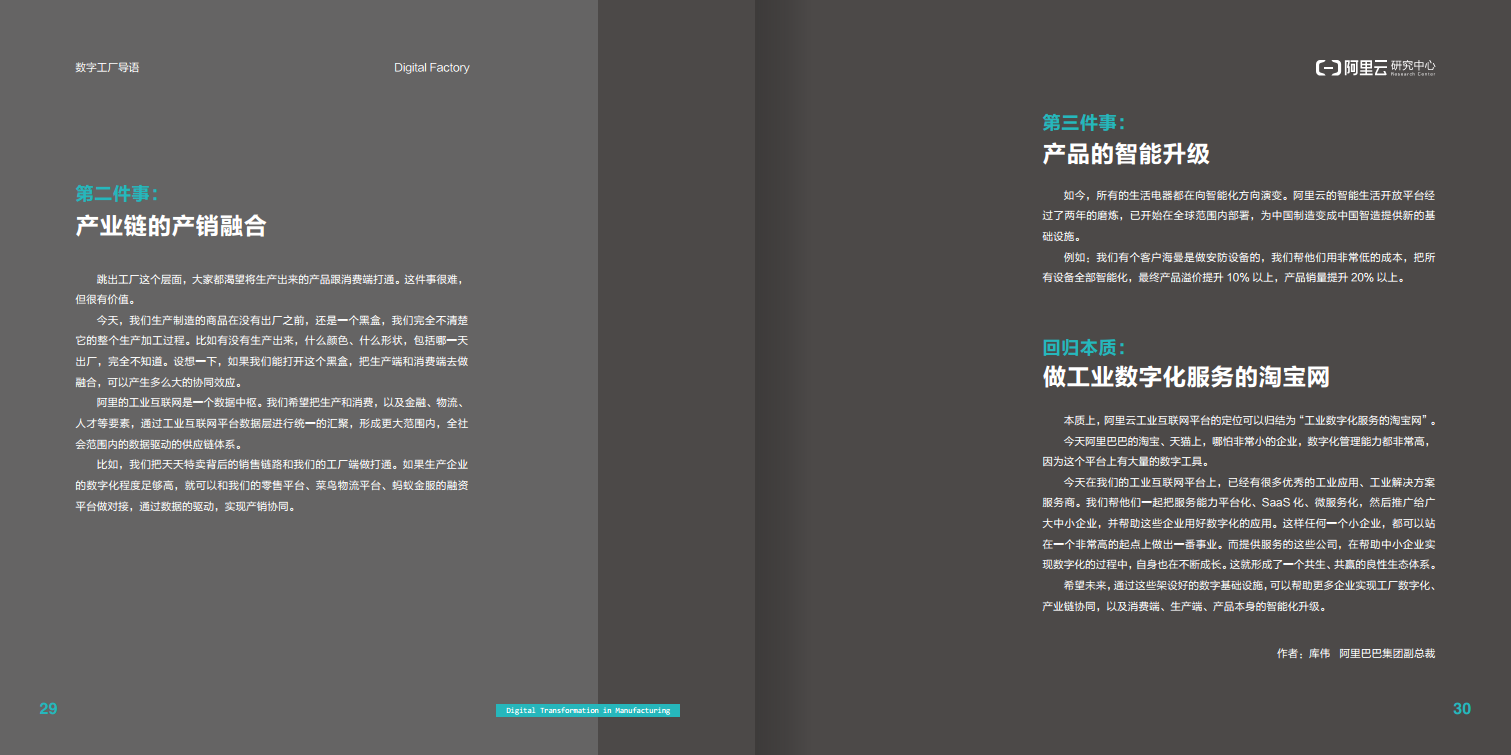Click the Digital Factory header label
The width and height of the screenshot is (1511, 755).
click(431, 67)
